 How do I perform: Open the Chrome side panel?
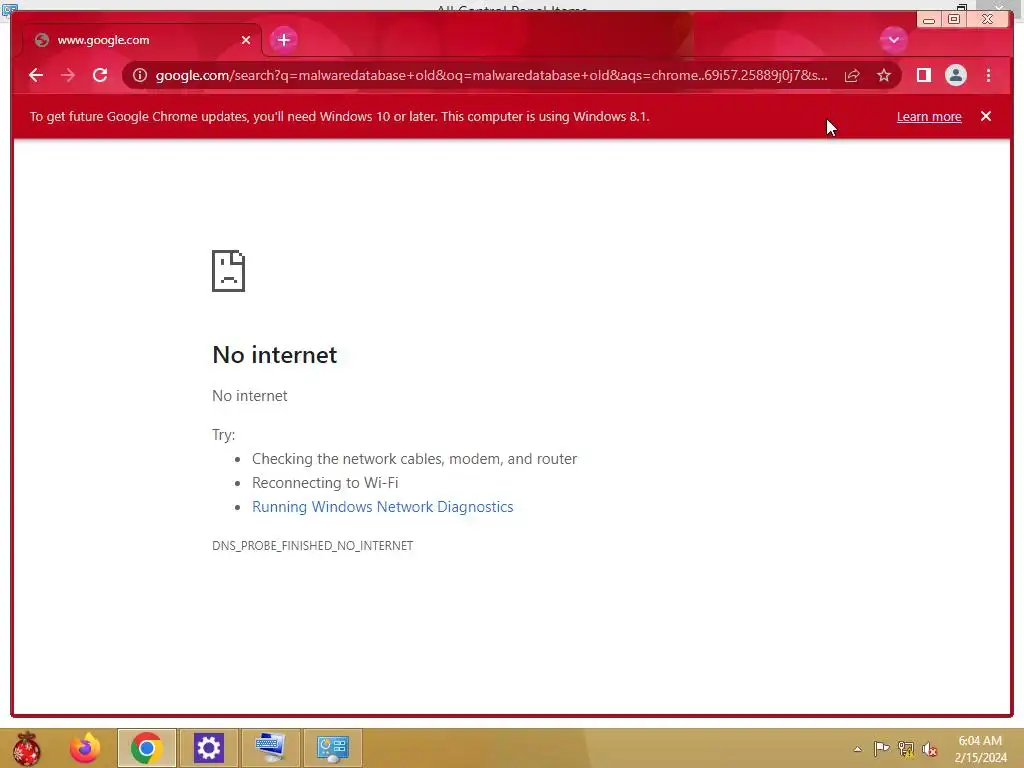(x=923, y=75)
